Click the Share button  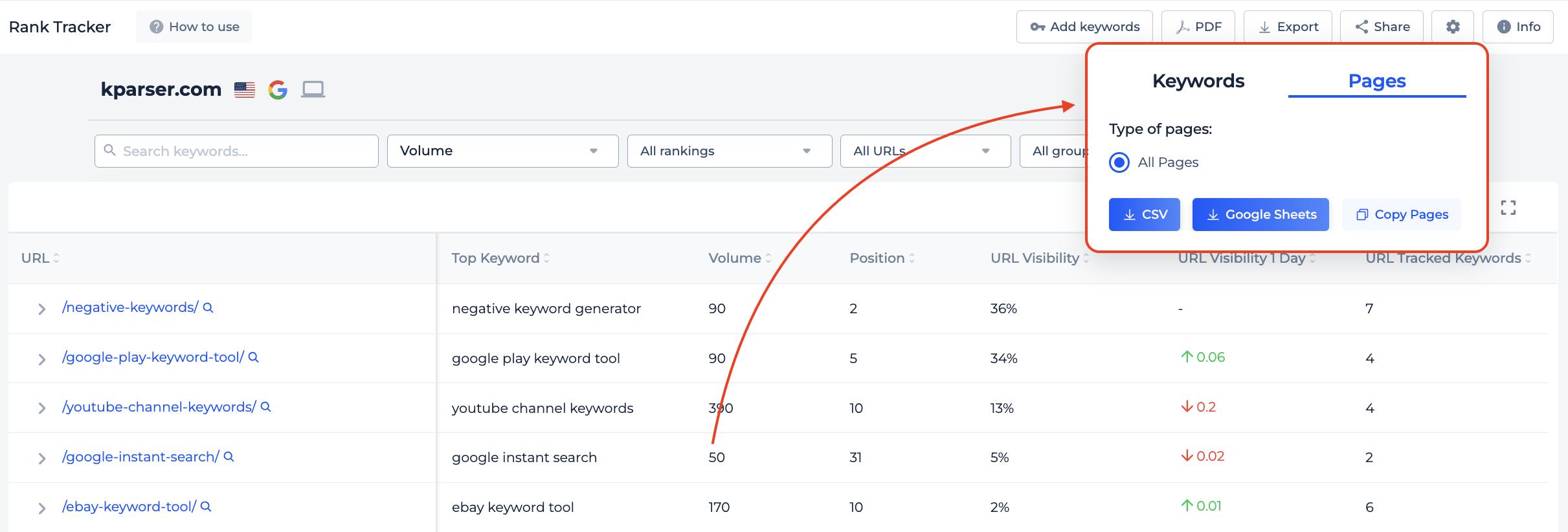1382,27
